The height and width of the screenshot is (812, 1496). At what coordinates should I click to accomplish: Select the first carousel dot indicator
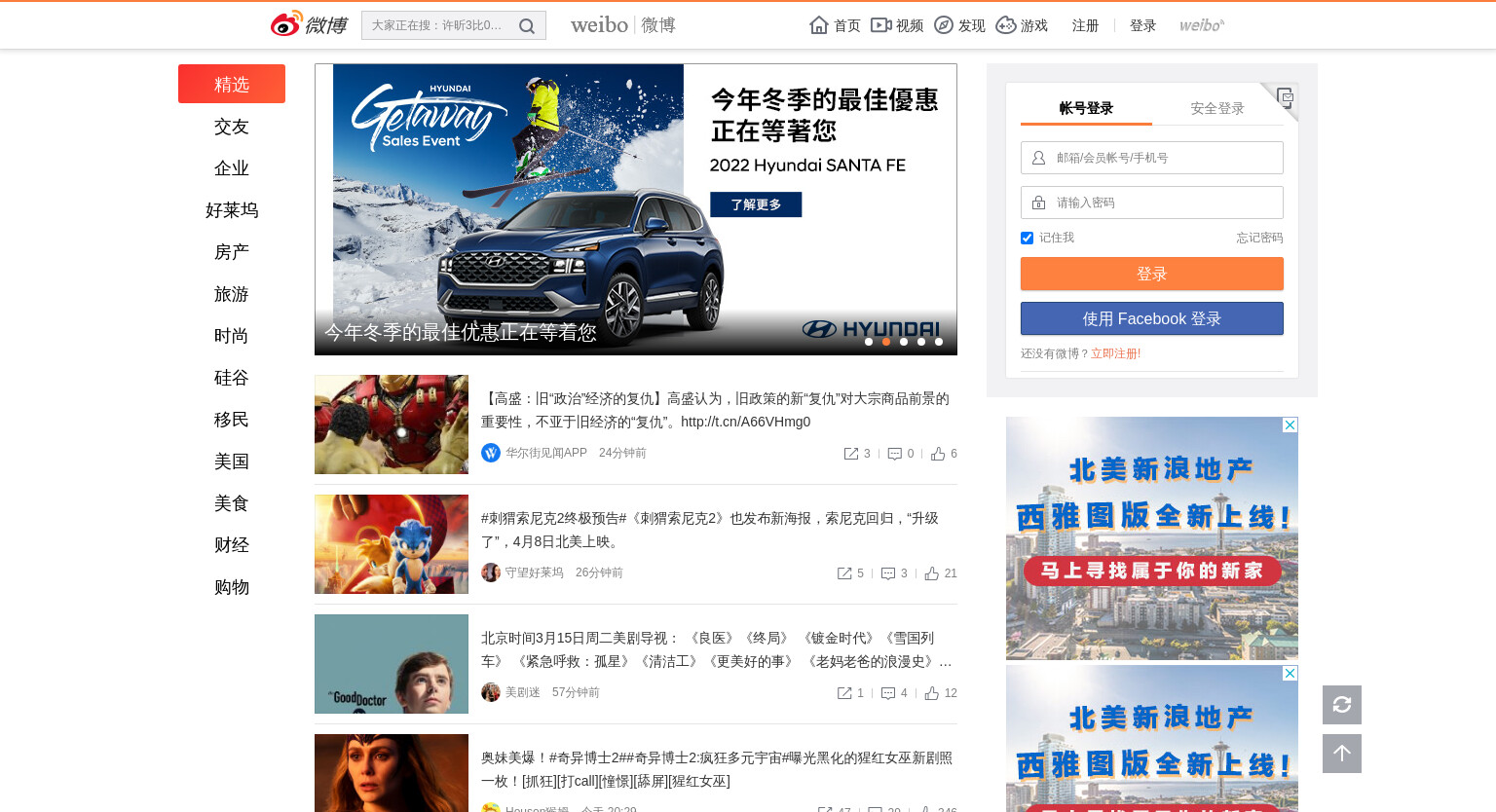[x=869, y=342]
